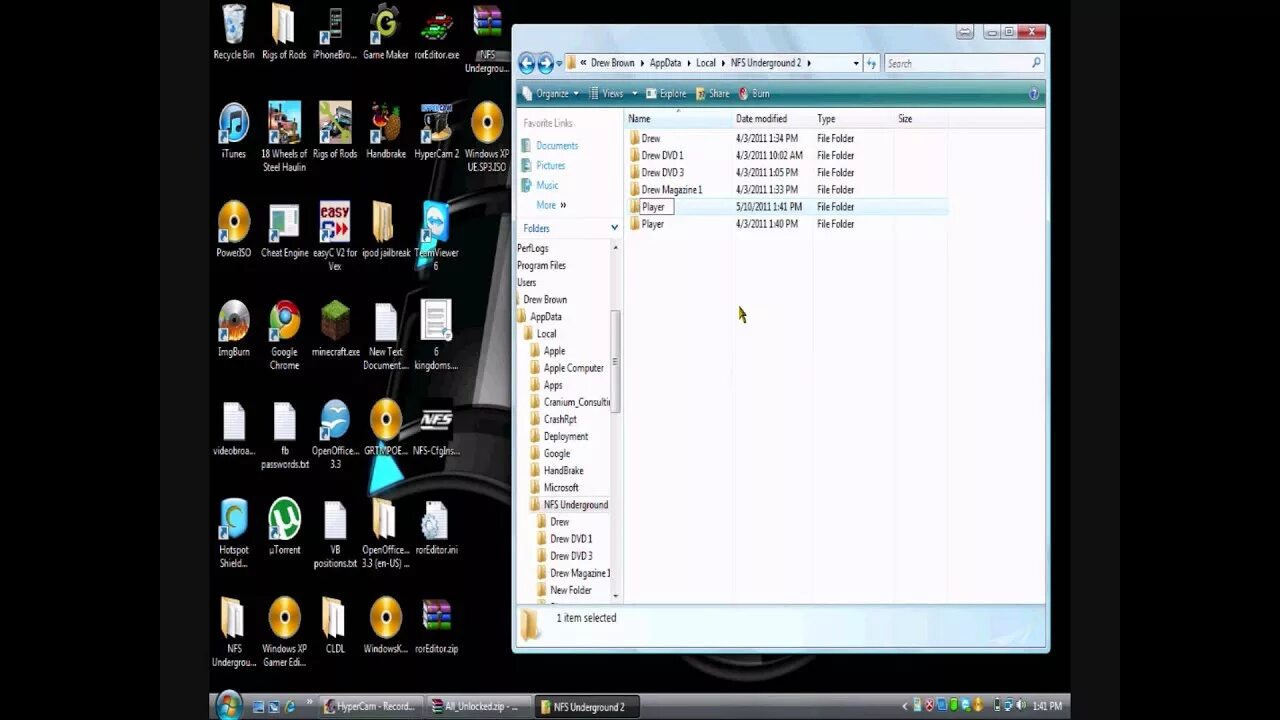Viewport: 1280px width, 720px height.
Task: Click the folder tree vertical scrollbar
Action: point(616,360)
